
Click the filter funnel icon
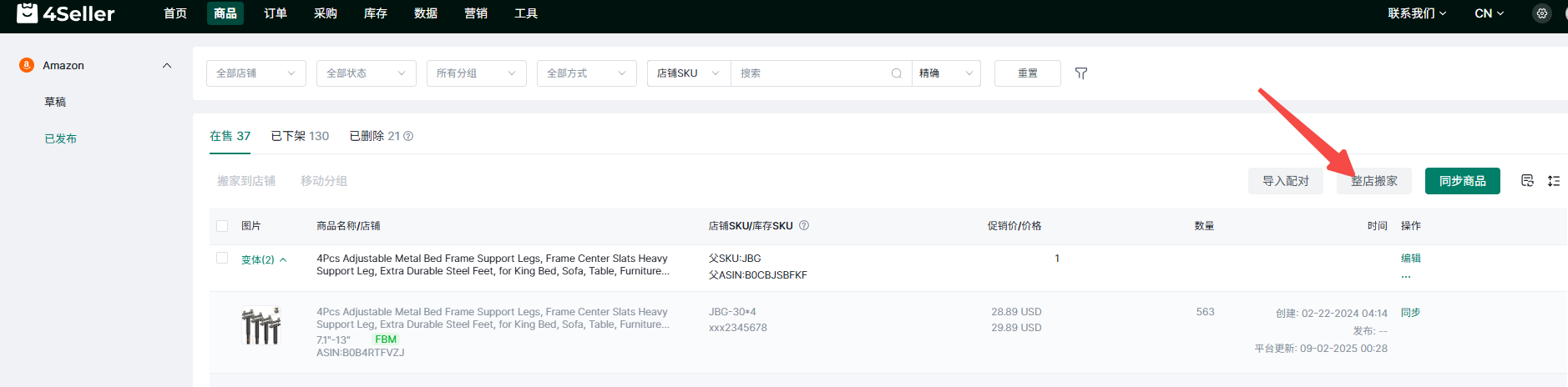point(1081,73)
